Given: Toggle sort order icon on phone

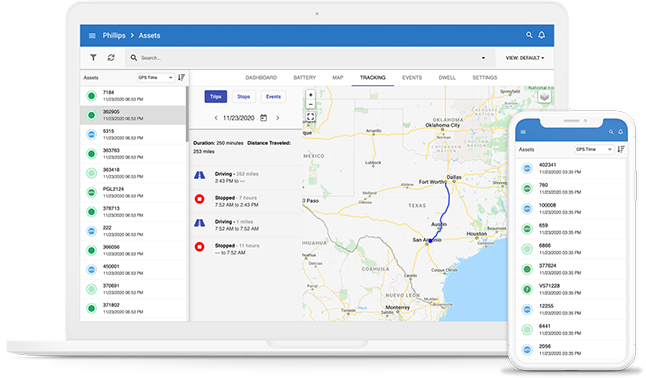Looking at the screenshot, I should click(x=621, y=149).
